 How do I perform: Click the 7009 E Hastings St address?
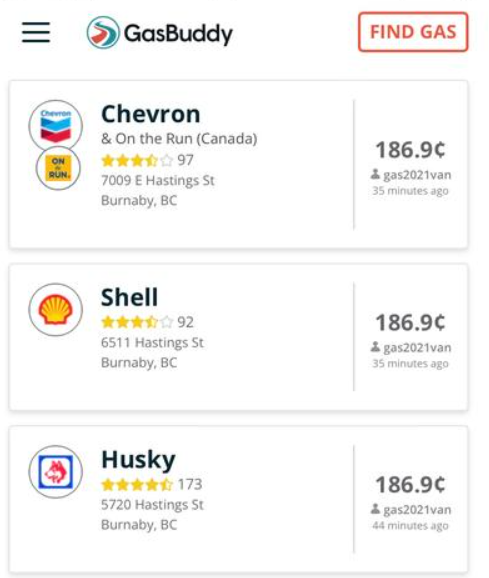click(158, 181)
